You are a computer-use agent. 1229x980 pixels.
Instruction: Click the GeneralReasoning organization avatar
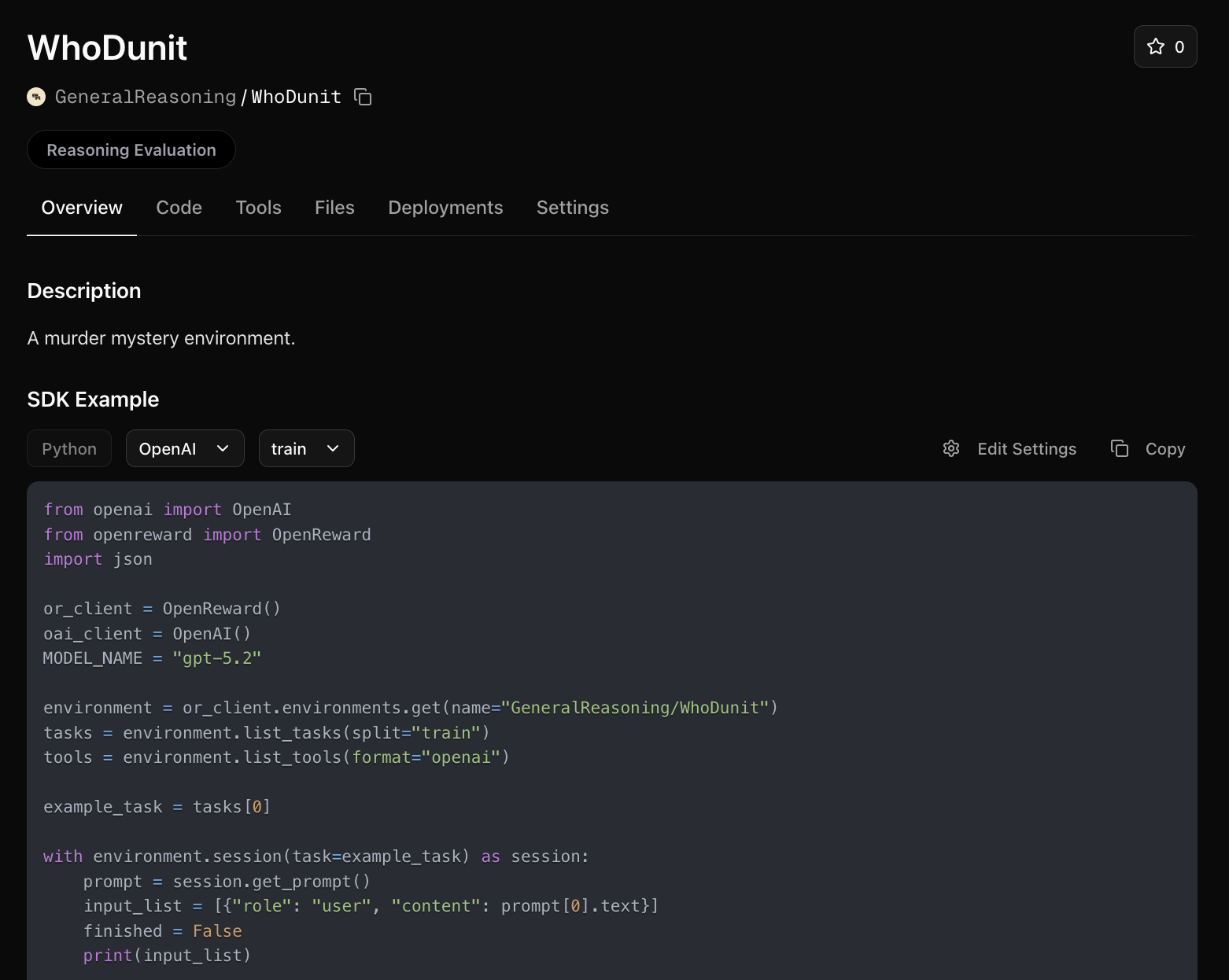tap(36, 97)
